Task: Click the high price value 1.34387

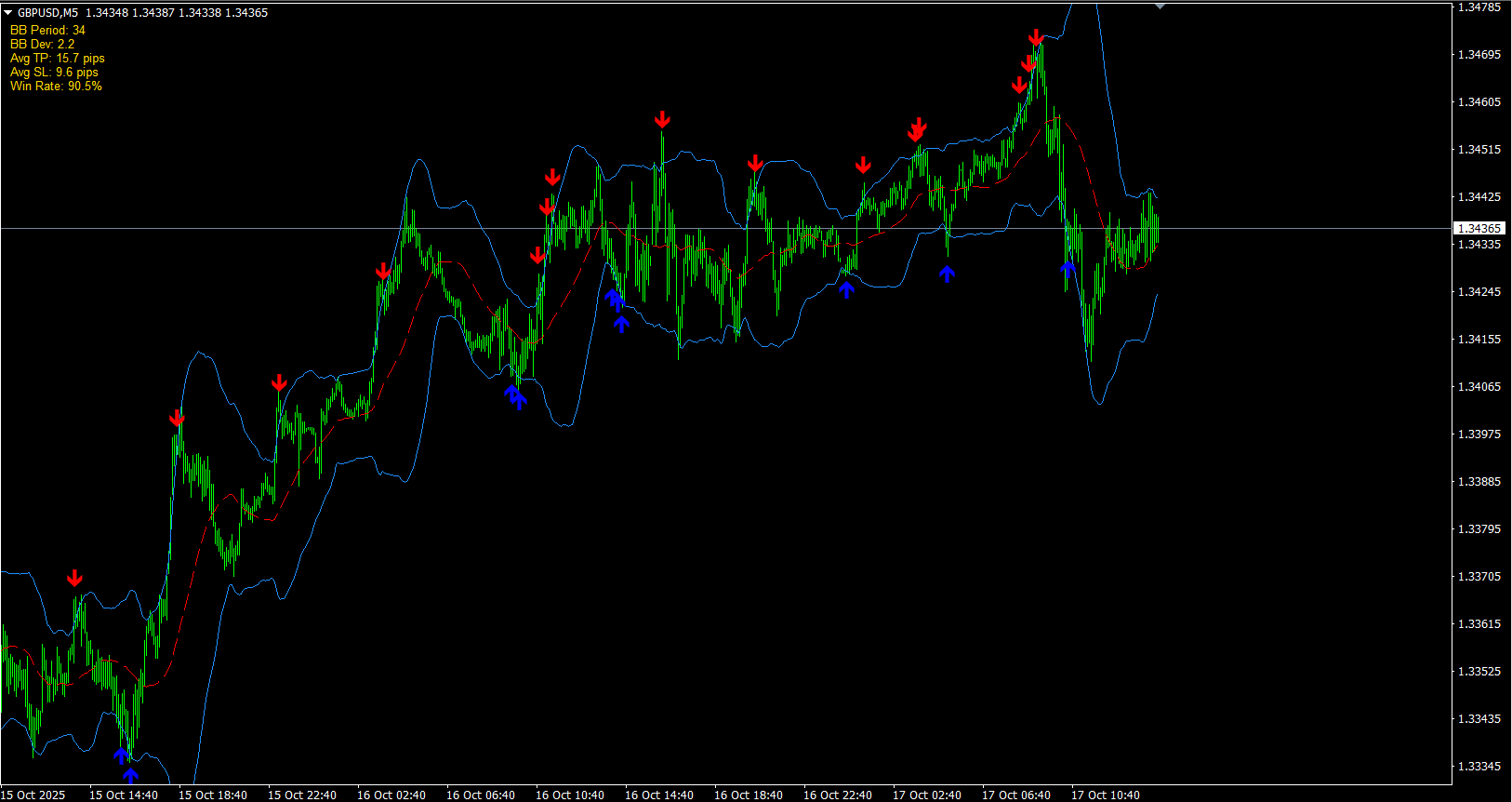Action: pos(153,13)
